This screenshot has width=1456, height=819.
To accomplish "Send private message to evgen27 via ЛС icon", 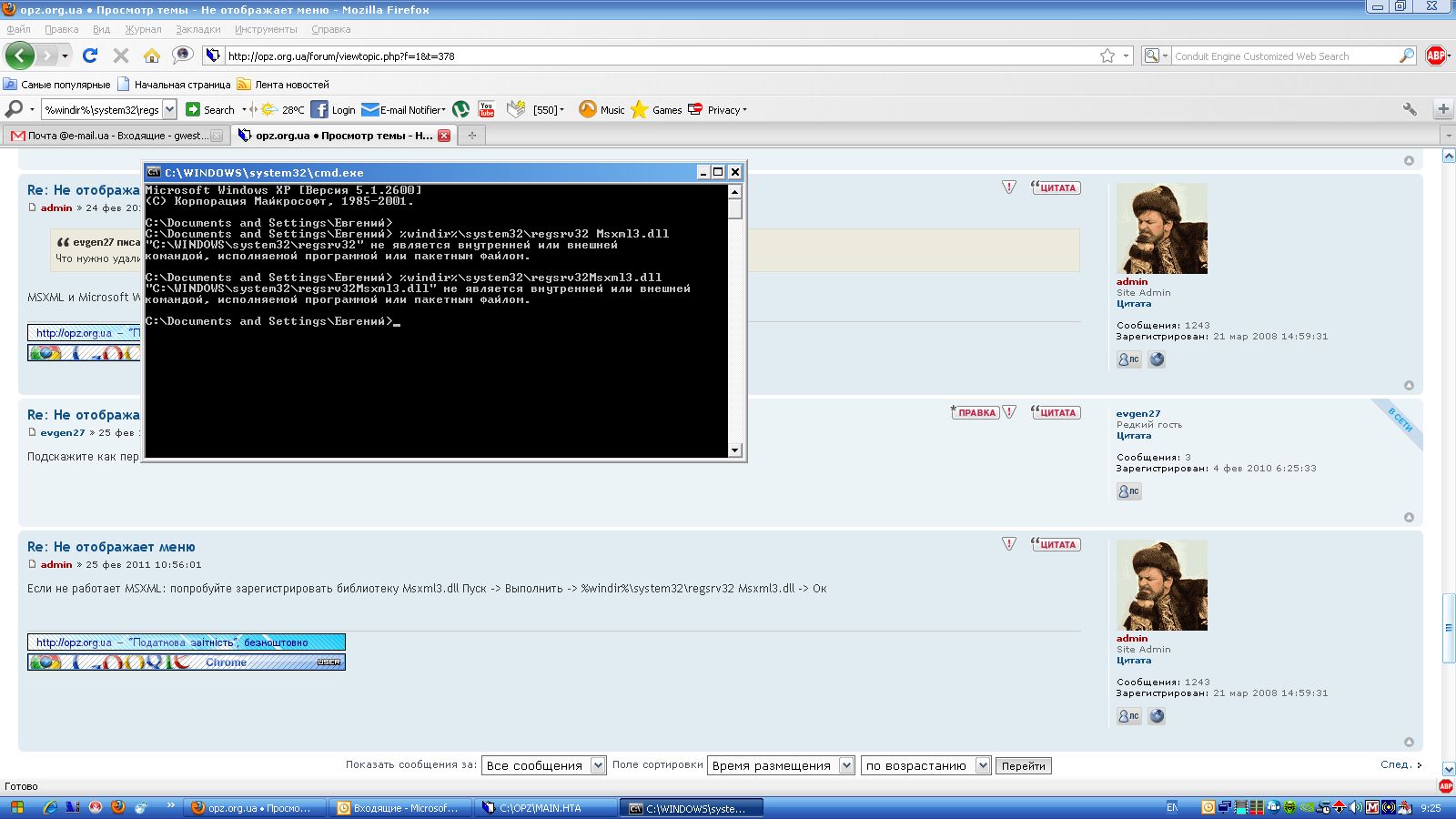I will pos(1128,491).
